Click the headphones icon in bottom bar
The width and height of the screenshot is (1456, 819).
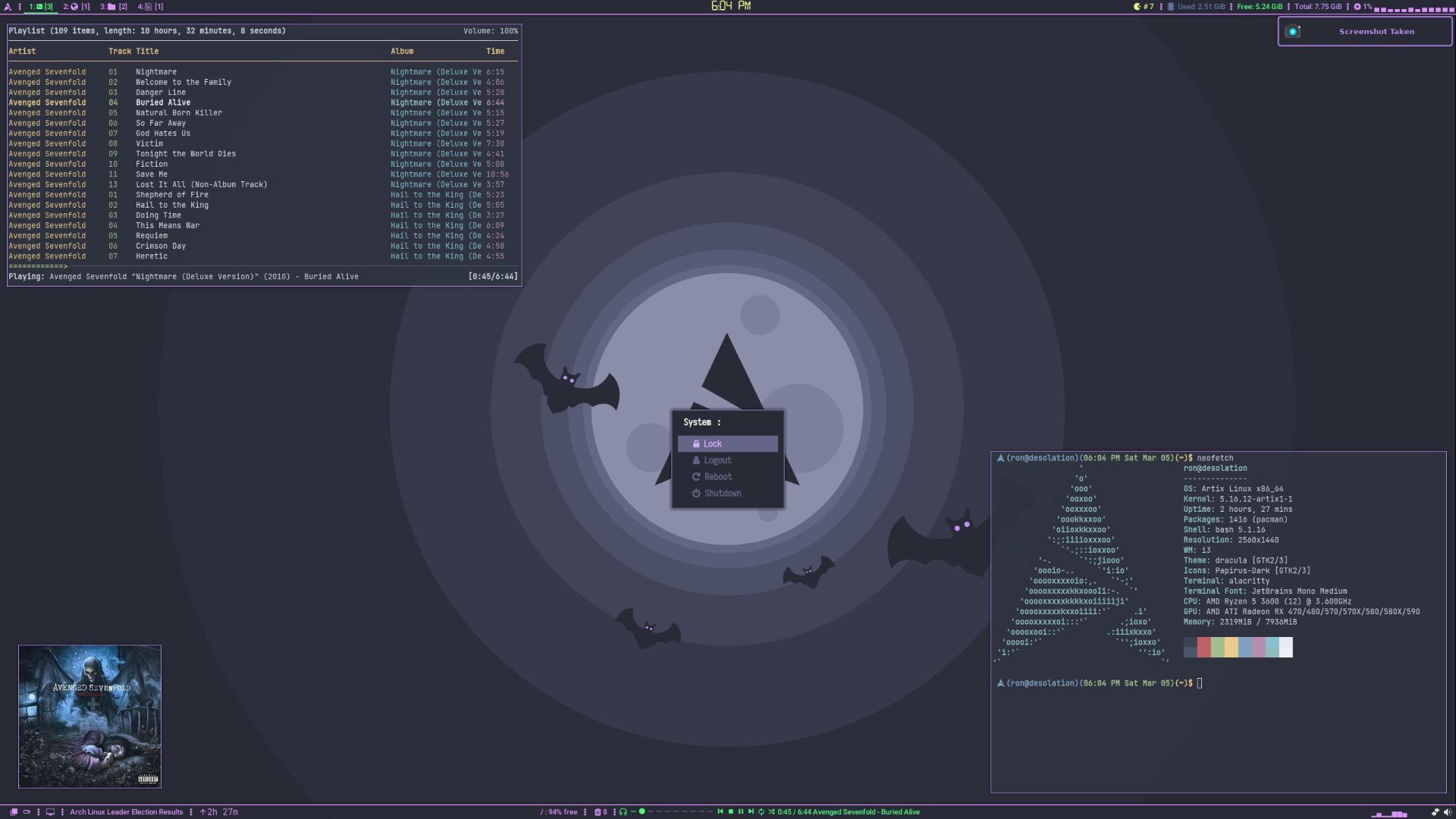623,812
